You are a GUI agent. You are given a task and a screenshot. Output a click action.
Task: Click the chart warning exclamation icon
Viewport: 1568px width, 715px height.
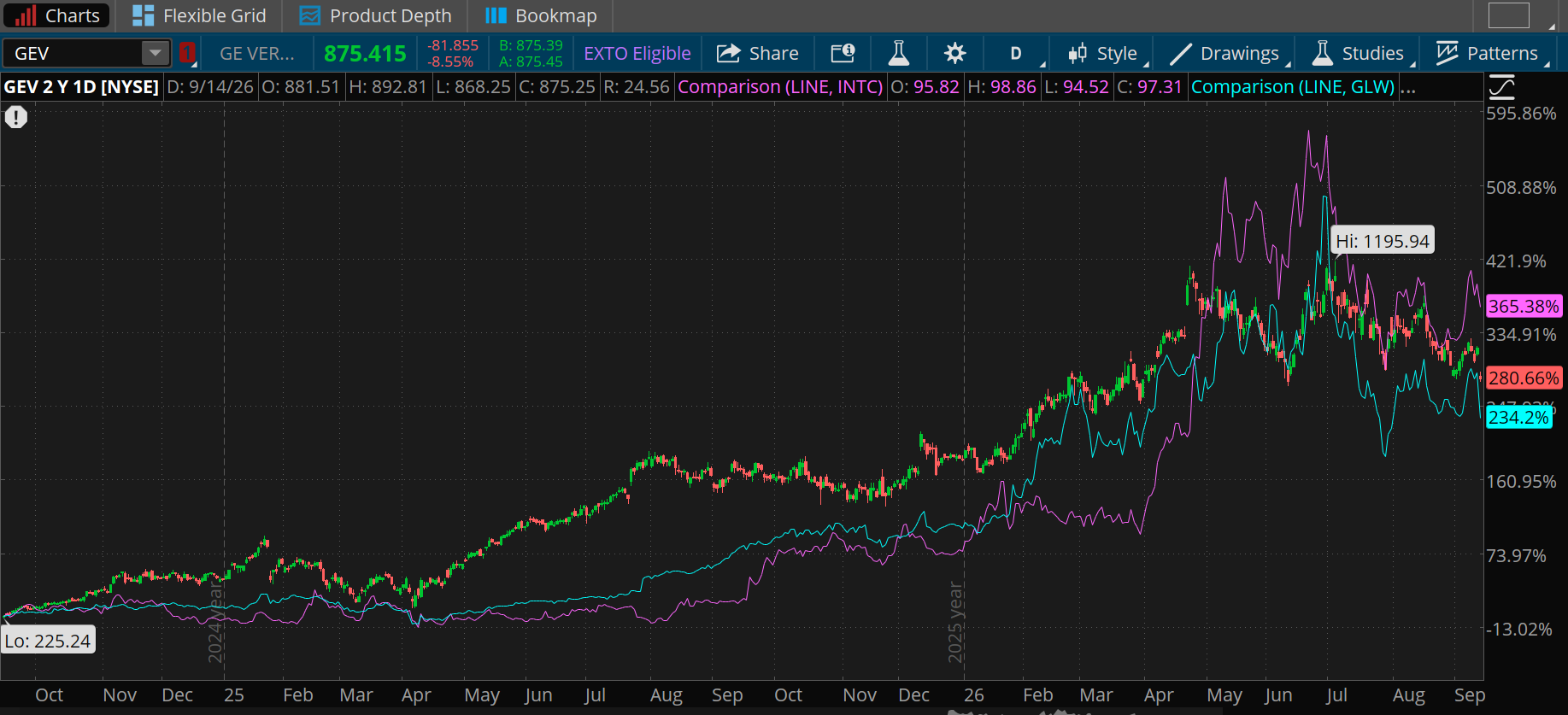16,117
